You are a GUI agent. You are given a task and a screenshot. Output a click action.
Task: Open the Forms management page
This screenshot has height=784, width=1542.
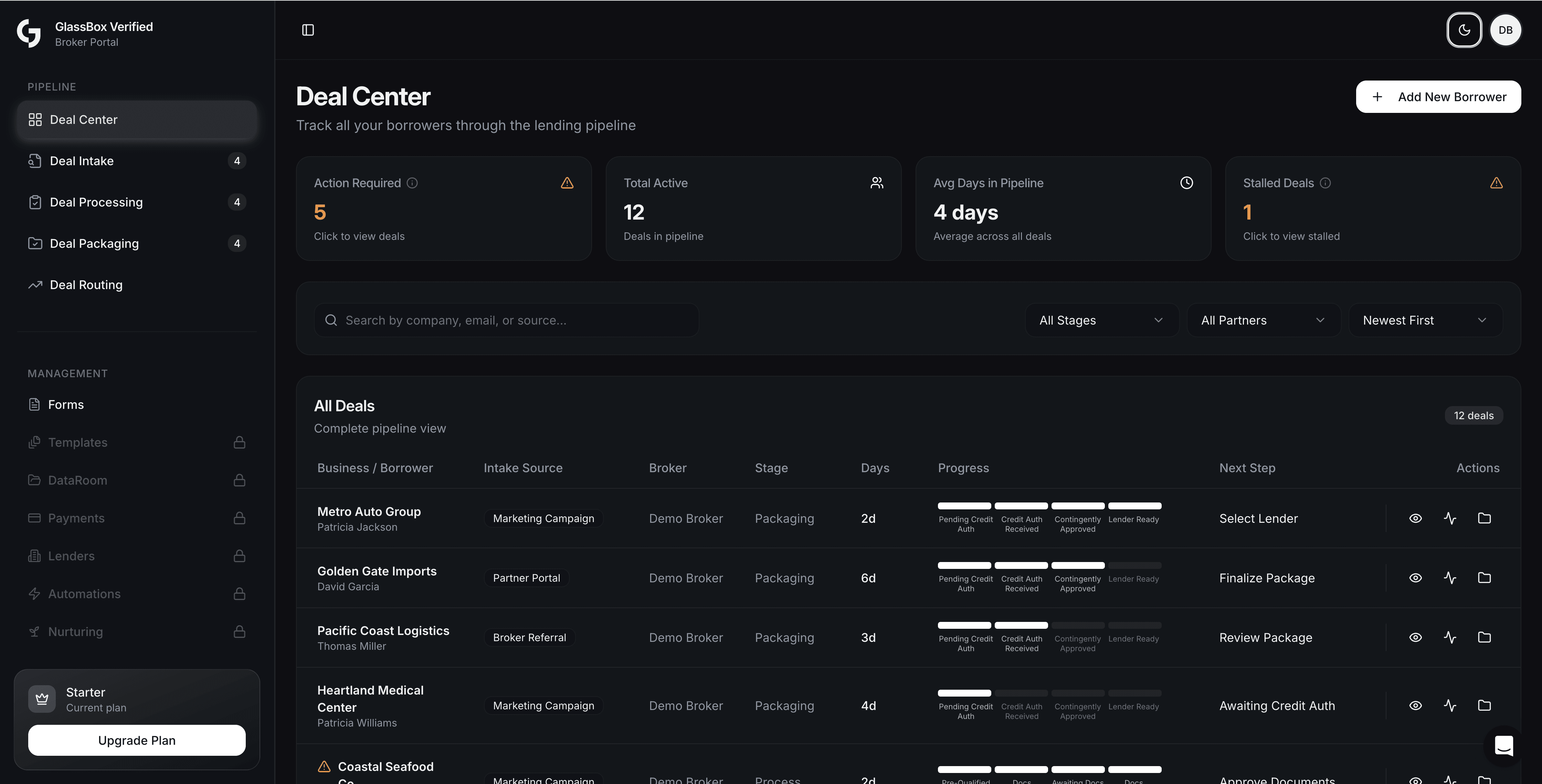137,404
